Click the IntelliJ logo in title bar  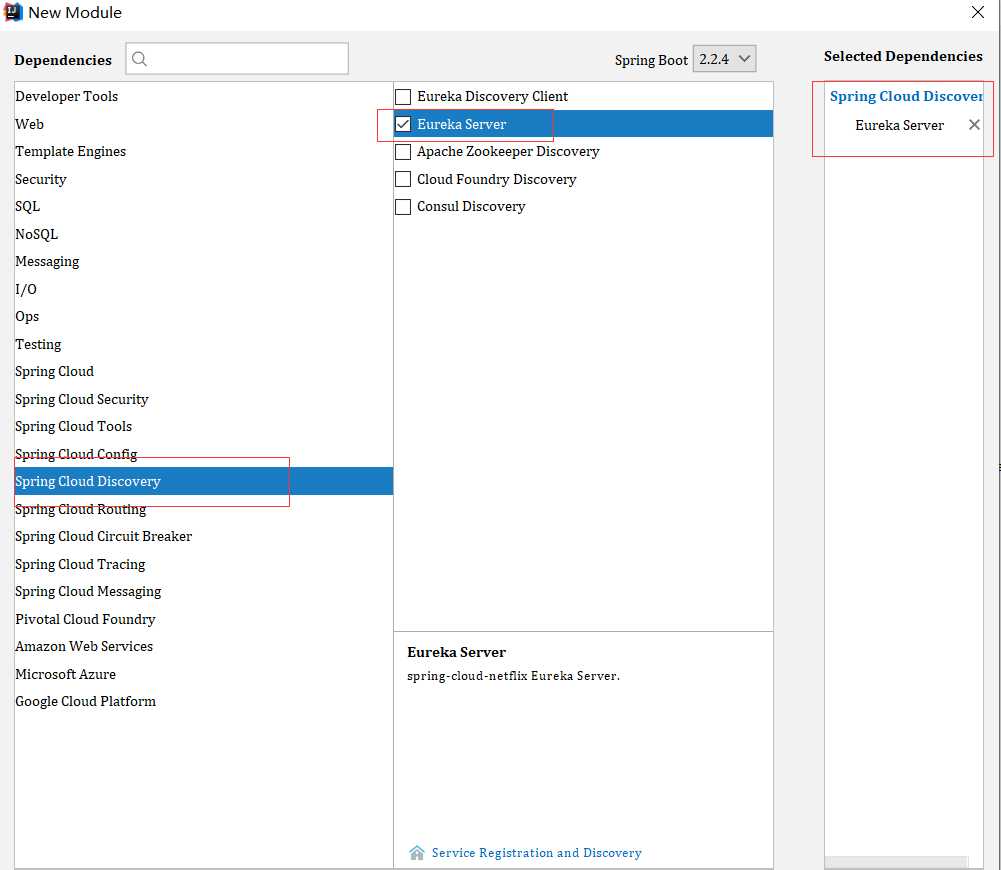13,12
